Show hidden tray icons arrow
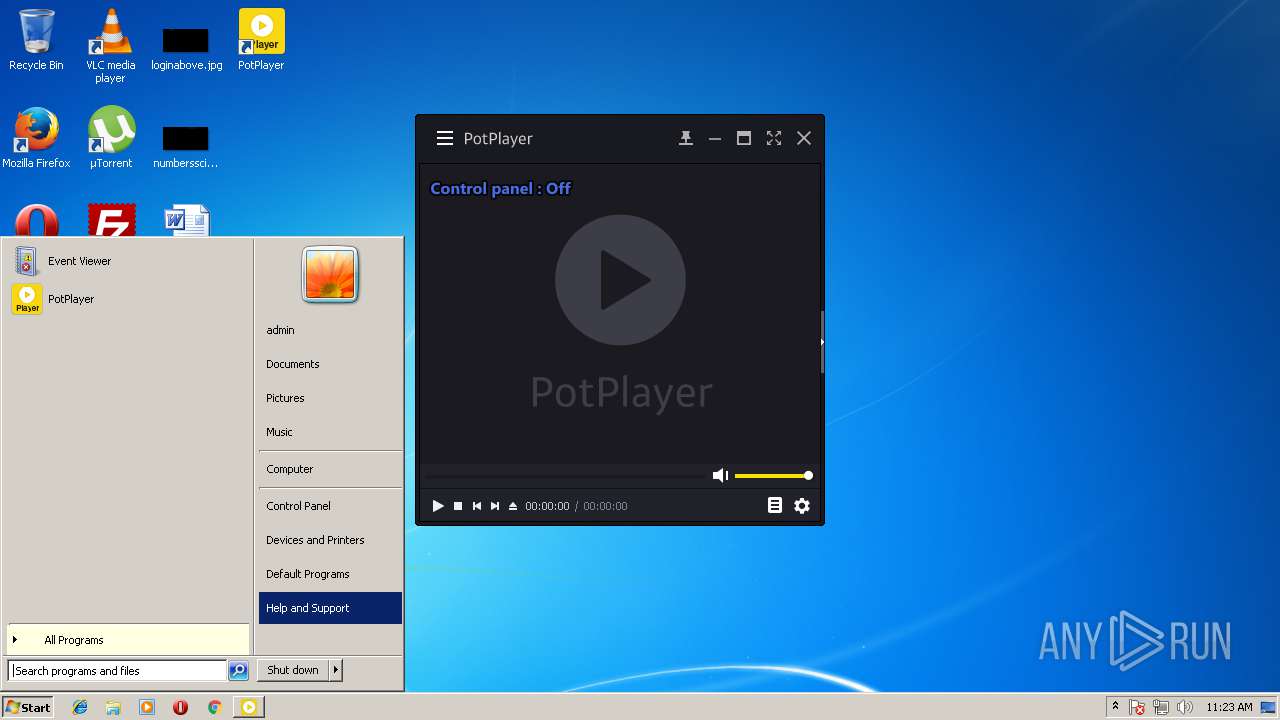This screenshot has height=720, width=1280. (1115, 707)
